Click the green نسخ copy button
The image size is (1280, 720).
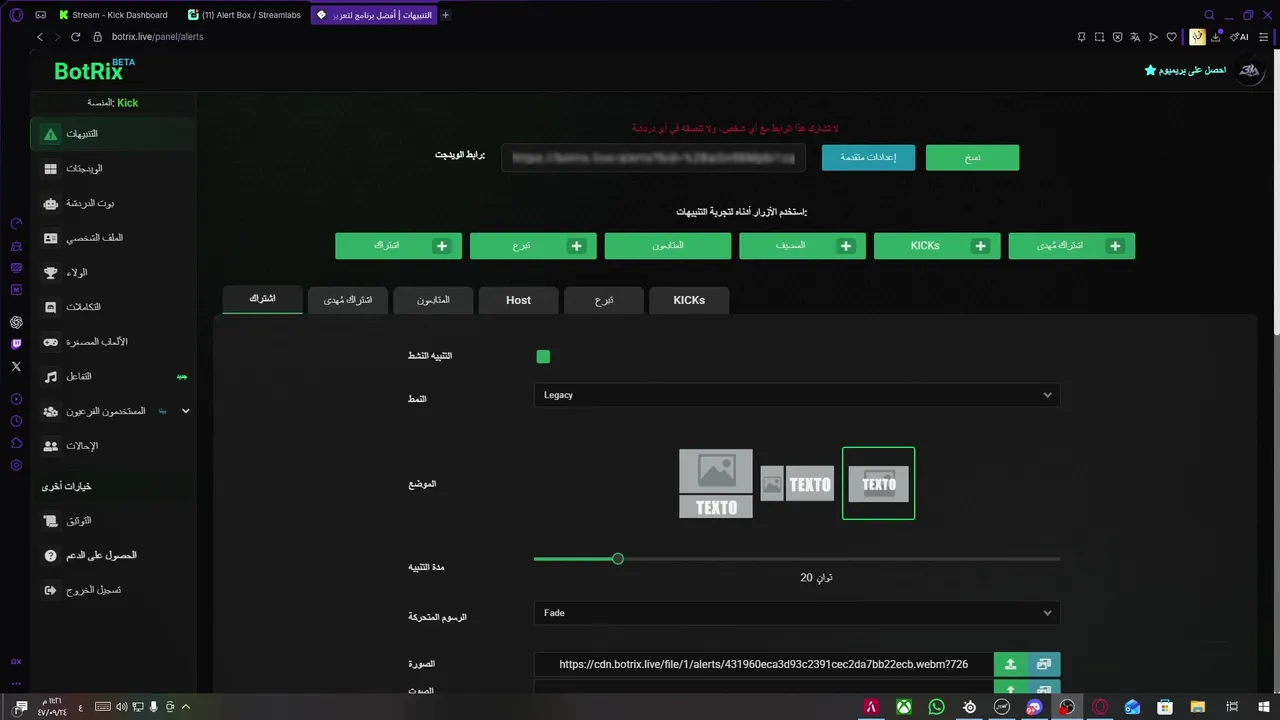pos(972,157)
